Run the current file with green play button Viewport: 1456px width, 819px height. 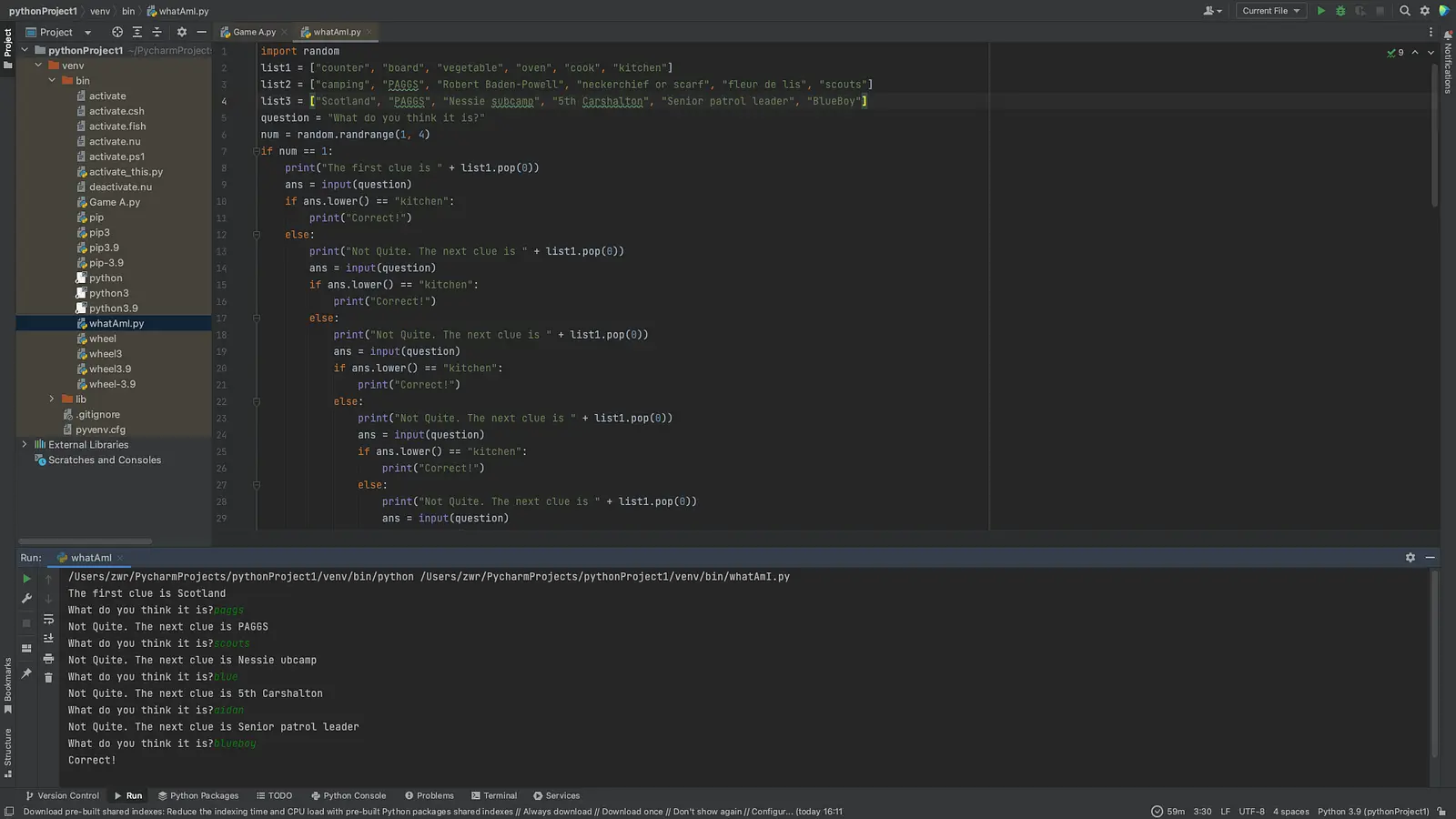tap(1320, 11)
